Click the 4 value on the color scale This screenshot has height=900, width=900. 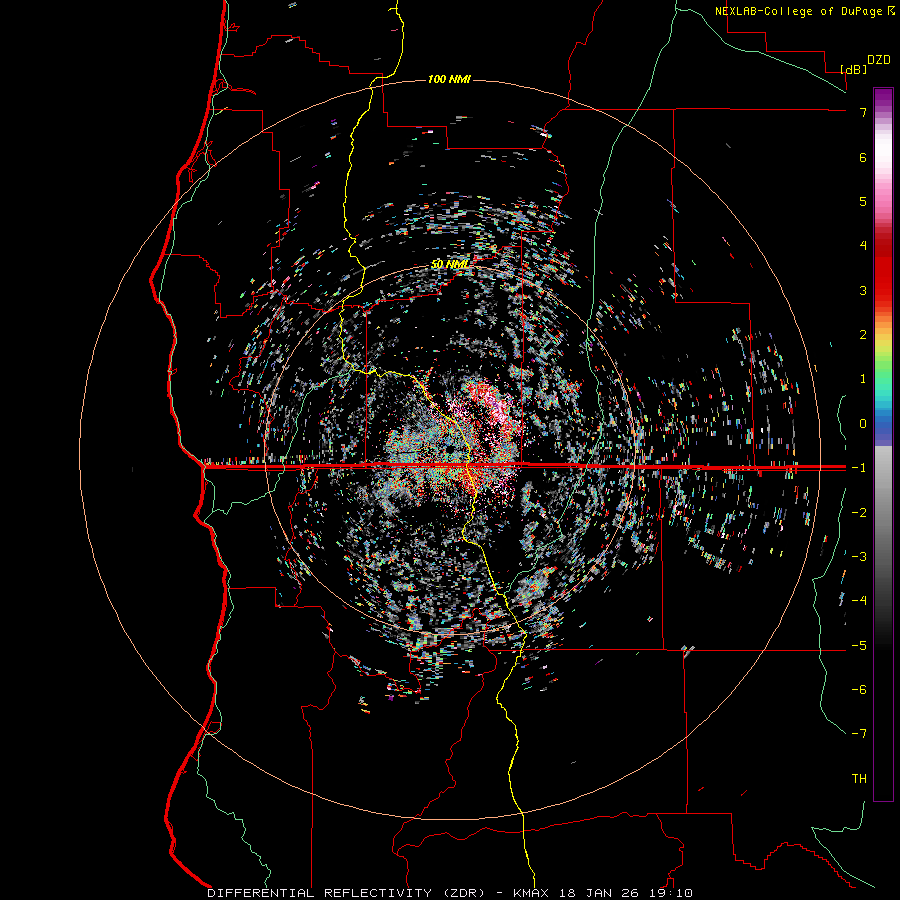(x=863, y=246)
